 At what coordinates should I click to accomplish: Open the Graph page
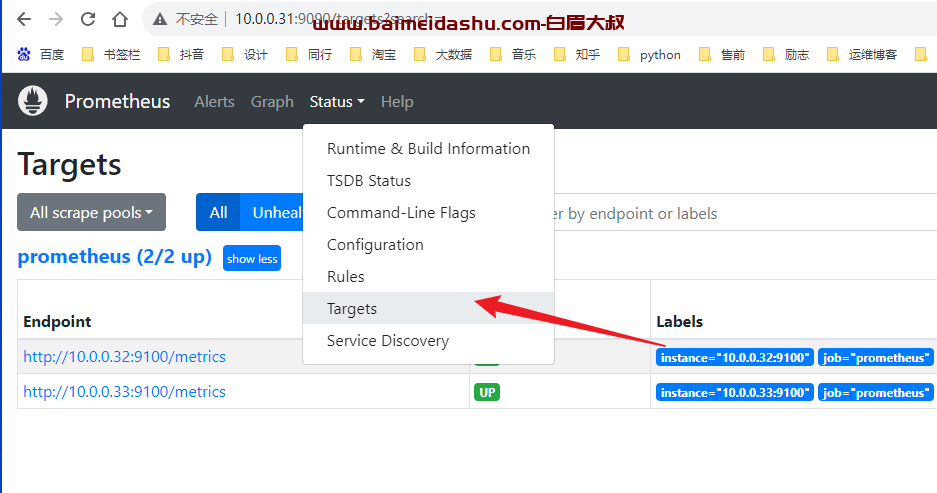click(272, 102)
